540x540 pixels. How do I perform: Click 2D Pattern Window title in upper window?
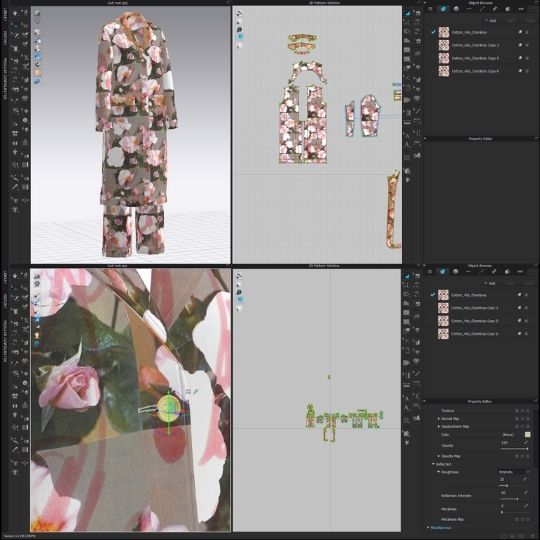tap(324, 3)
